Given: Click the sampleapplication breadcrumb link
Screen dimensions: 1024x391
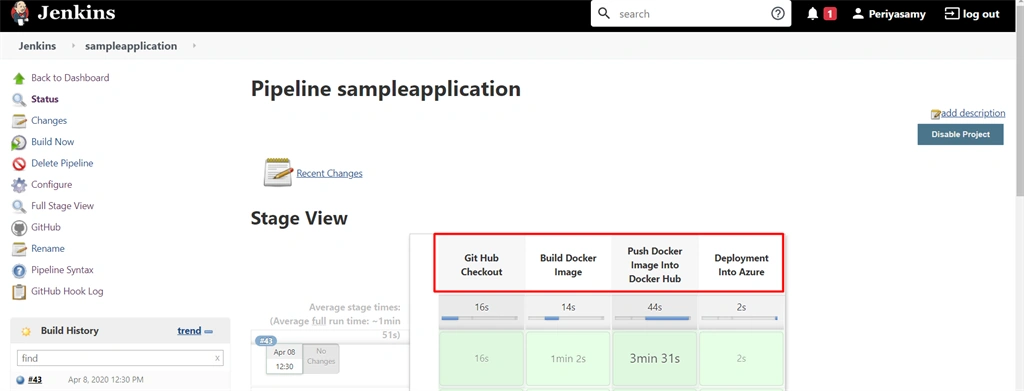Looking at the screenshot, I should (x=131, y=46).
